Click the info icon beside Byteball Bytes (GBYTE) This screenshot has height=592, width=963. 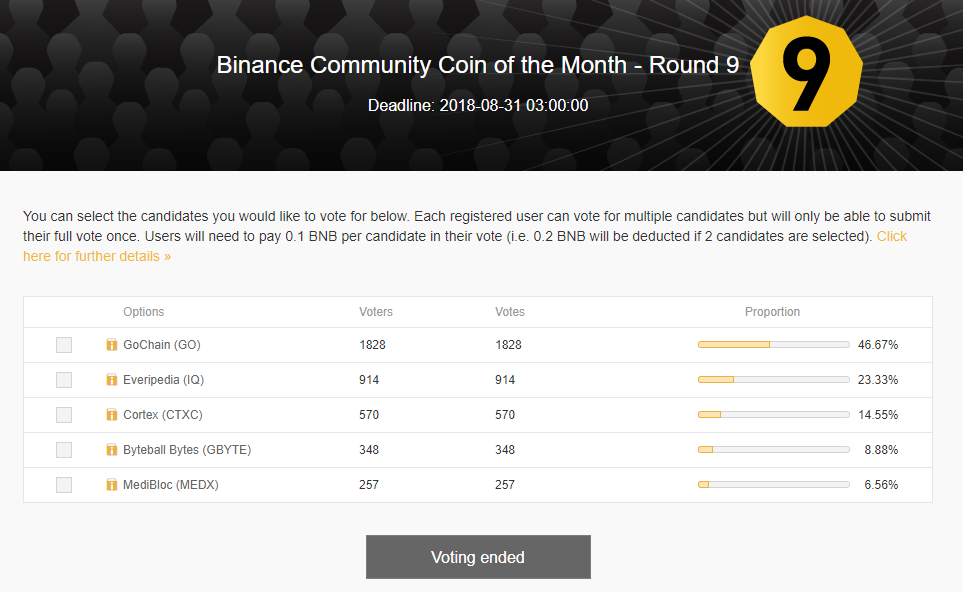(112, 450)
